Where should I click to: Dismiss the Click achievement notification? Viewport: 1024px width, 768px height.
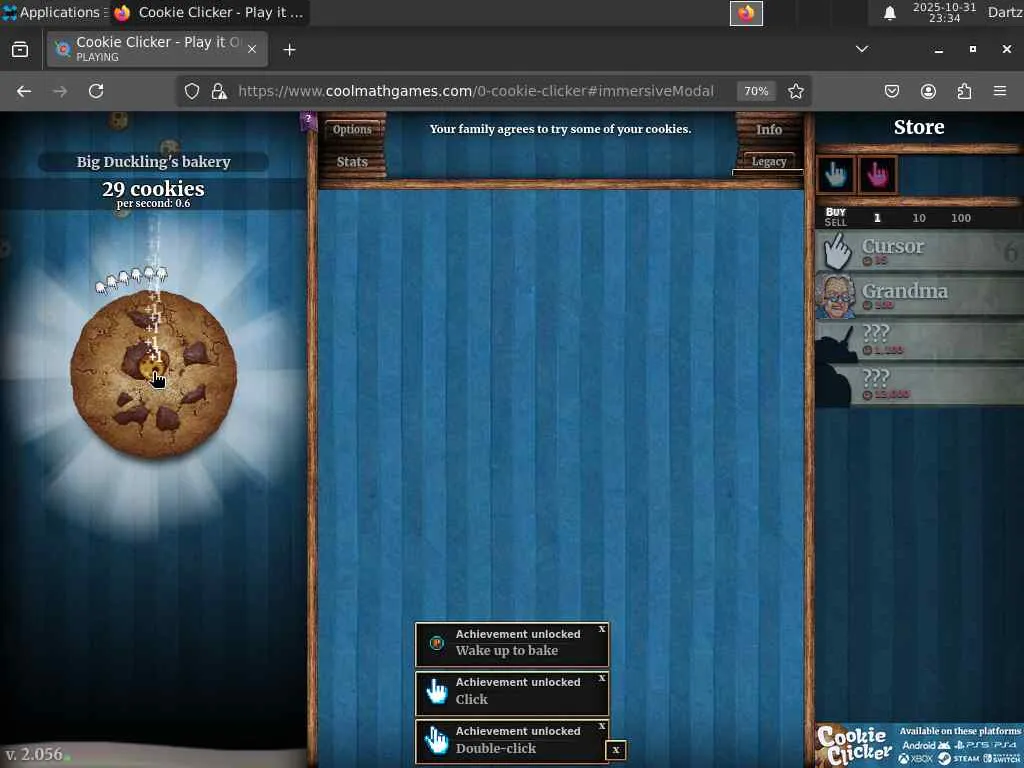(x=602, y=678)
